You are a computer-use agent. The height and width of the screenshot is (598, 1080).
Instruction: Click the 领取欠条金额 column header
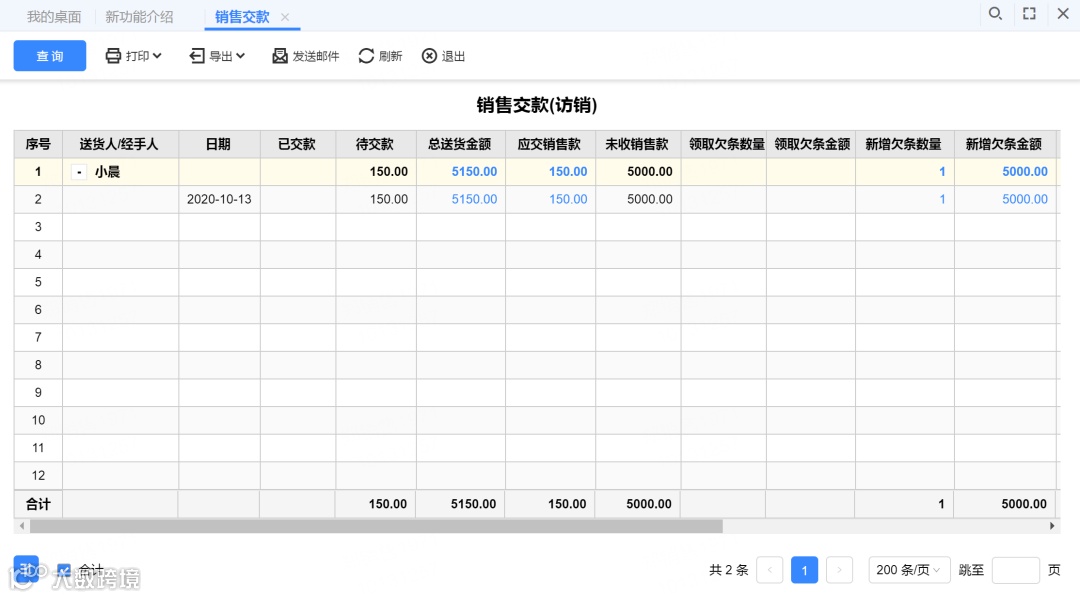tap(811, 144)
